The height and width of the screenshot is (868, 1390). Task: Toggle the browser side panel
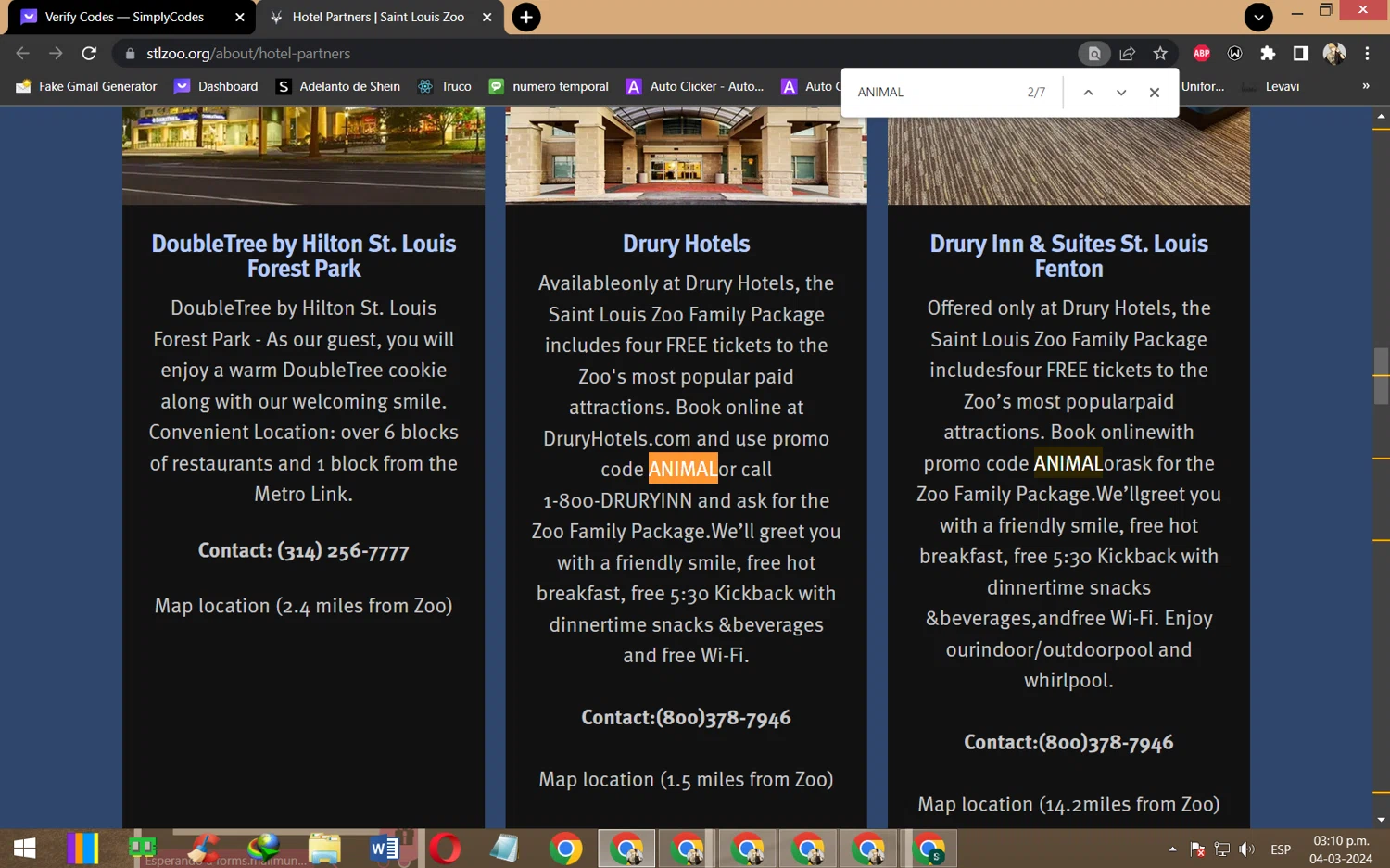coord(1301,54)
